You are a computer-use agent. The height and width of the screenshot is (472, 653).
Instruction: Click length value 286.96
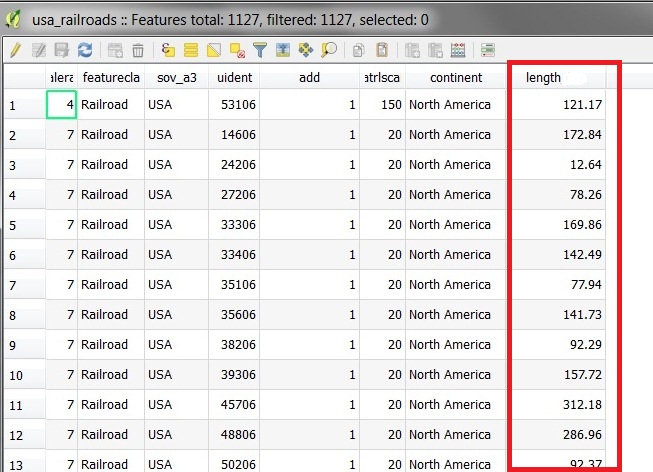[582, 435]
